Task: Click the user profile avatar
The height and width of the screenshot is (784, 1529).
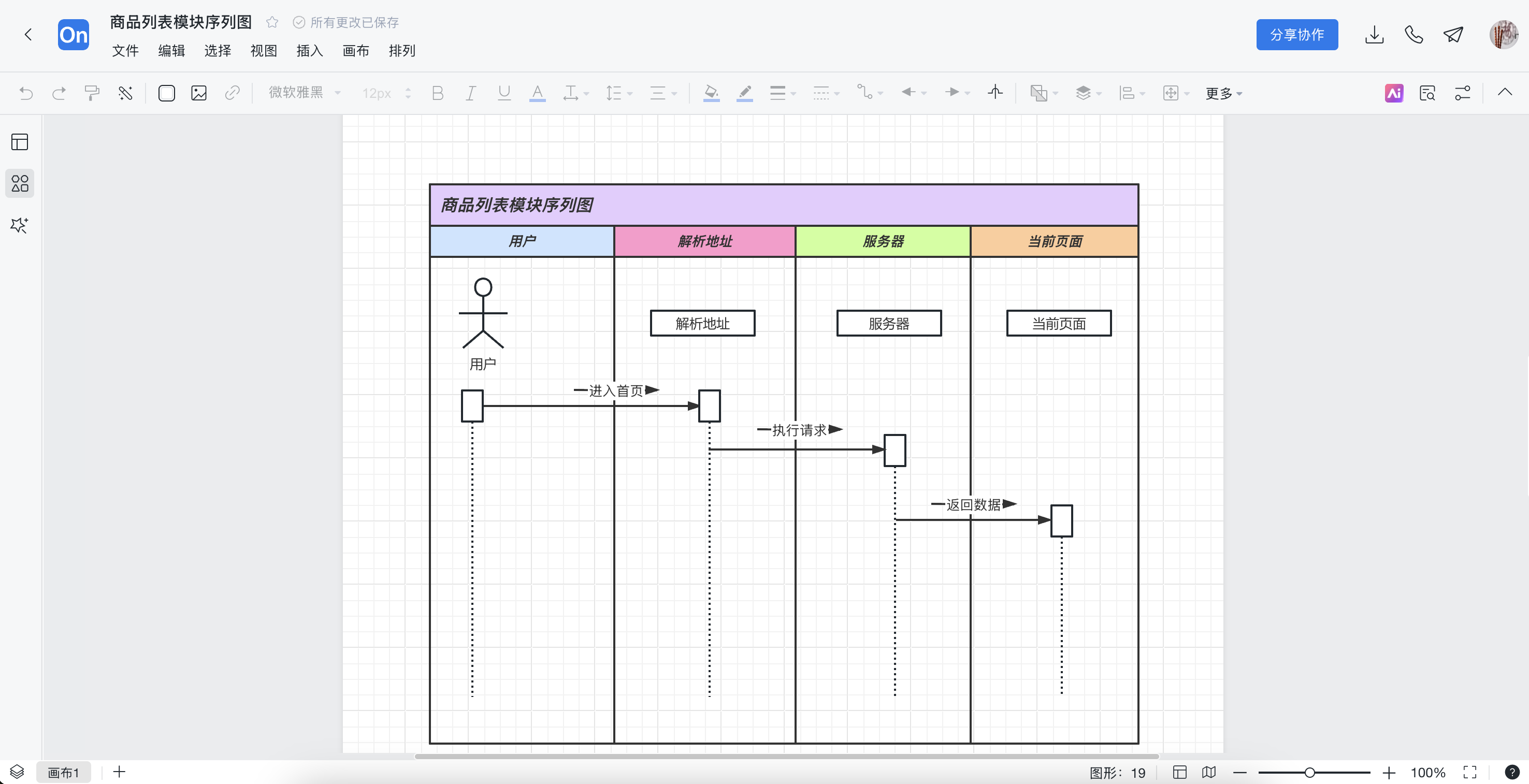Action: 1504,34
